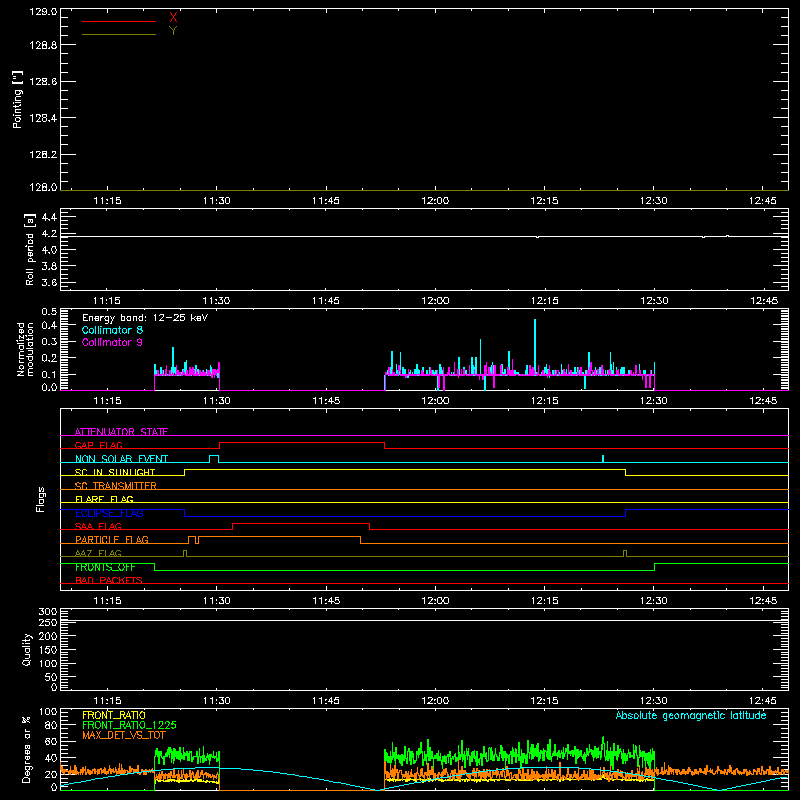
Task: Click the 'Flags' vertical axis title
Action: (41, 499)
